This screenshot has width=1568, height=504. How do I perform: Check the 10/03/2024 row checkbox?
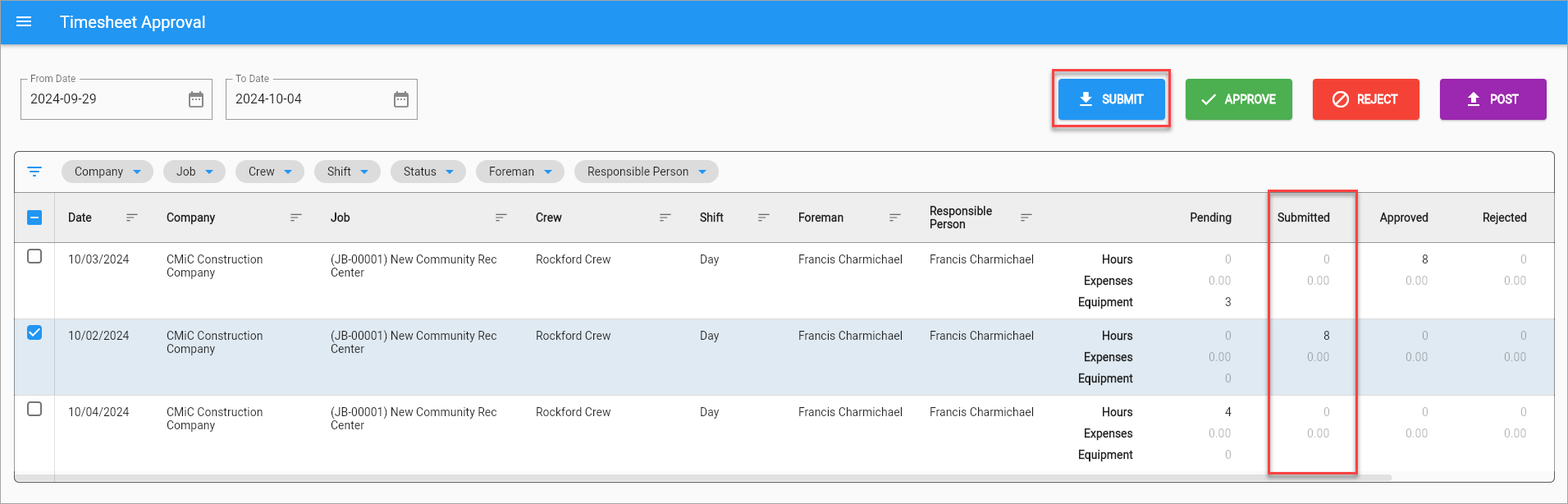click(x=34, y=256)
